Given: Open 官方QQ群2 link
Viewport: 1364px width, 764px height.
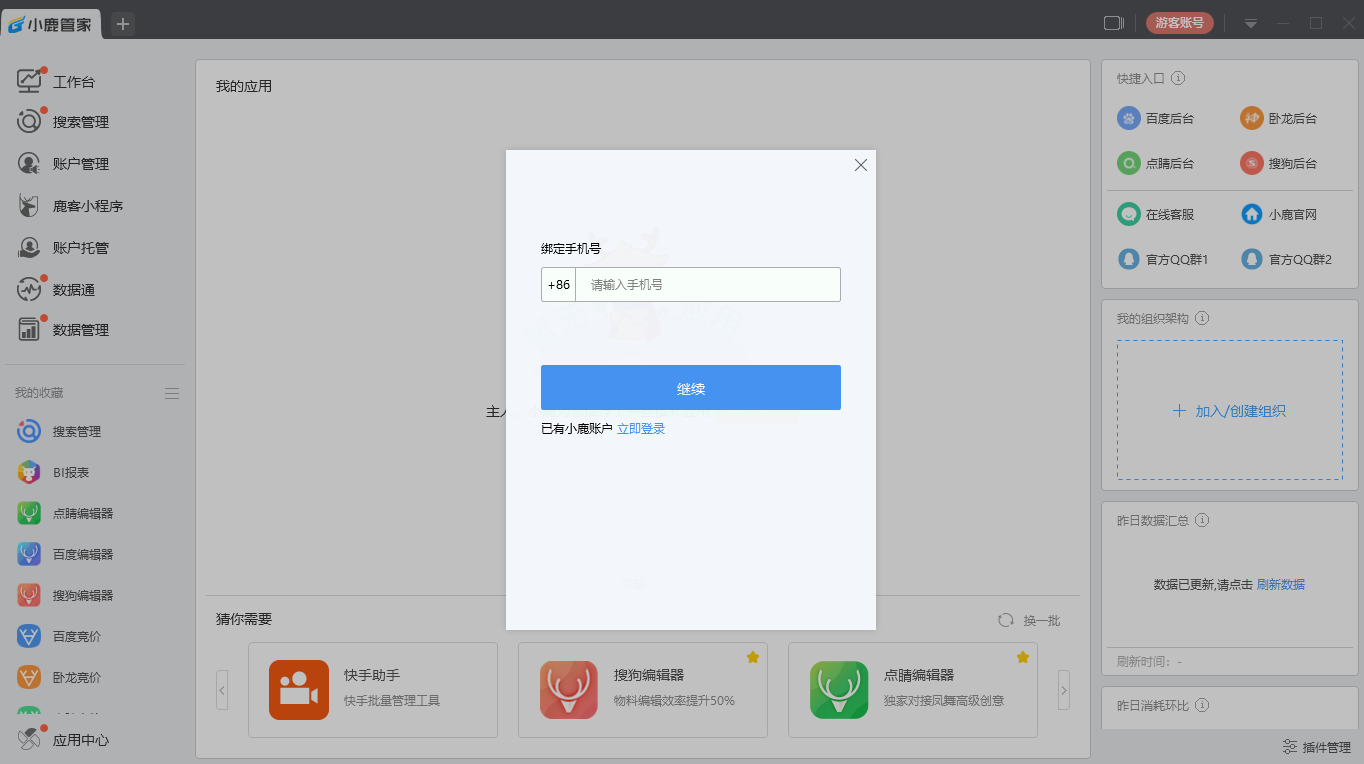Looking at the screenshot, I should (x=1286, y=259).
